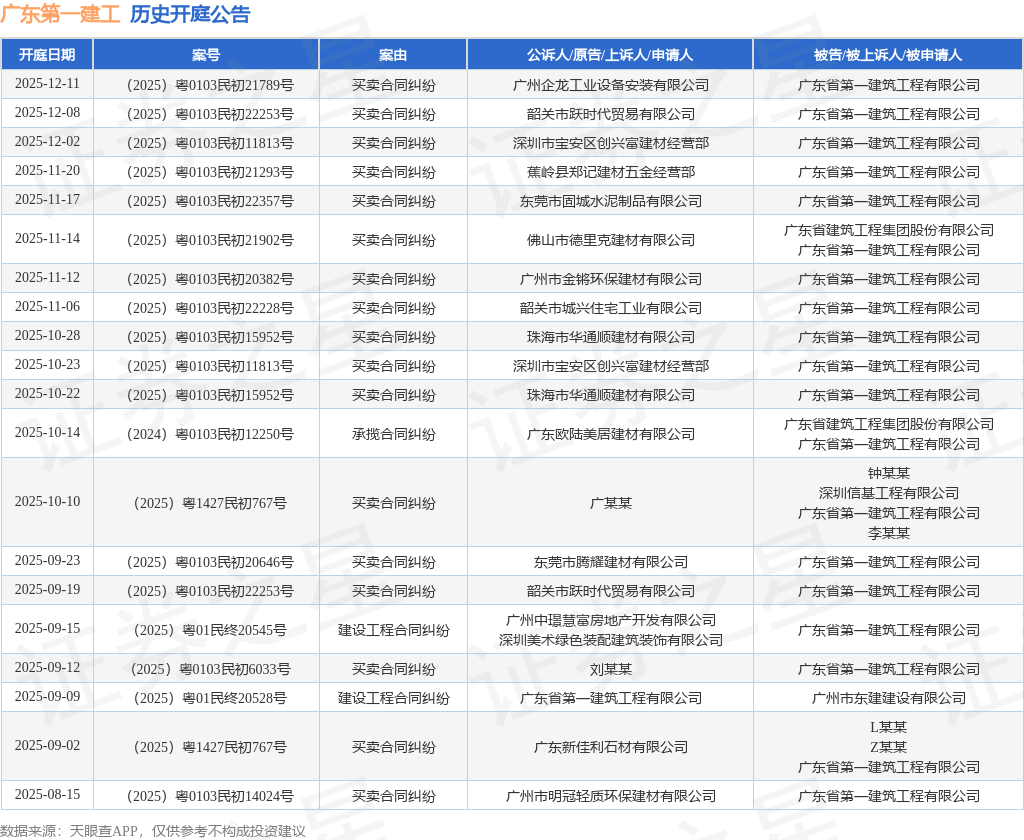Select date cell 2025-09-09

pyautogui.click(x=47, y=697)
